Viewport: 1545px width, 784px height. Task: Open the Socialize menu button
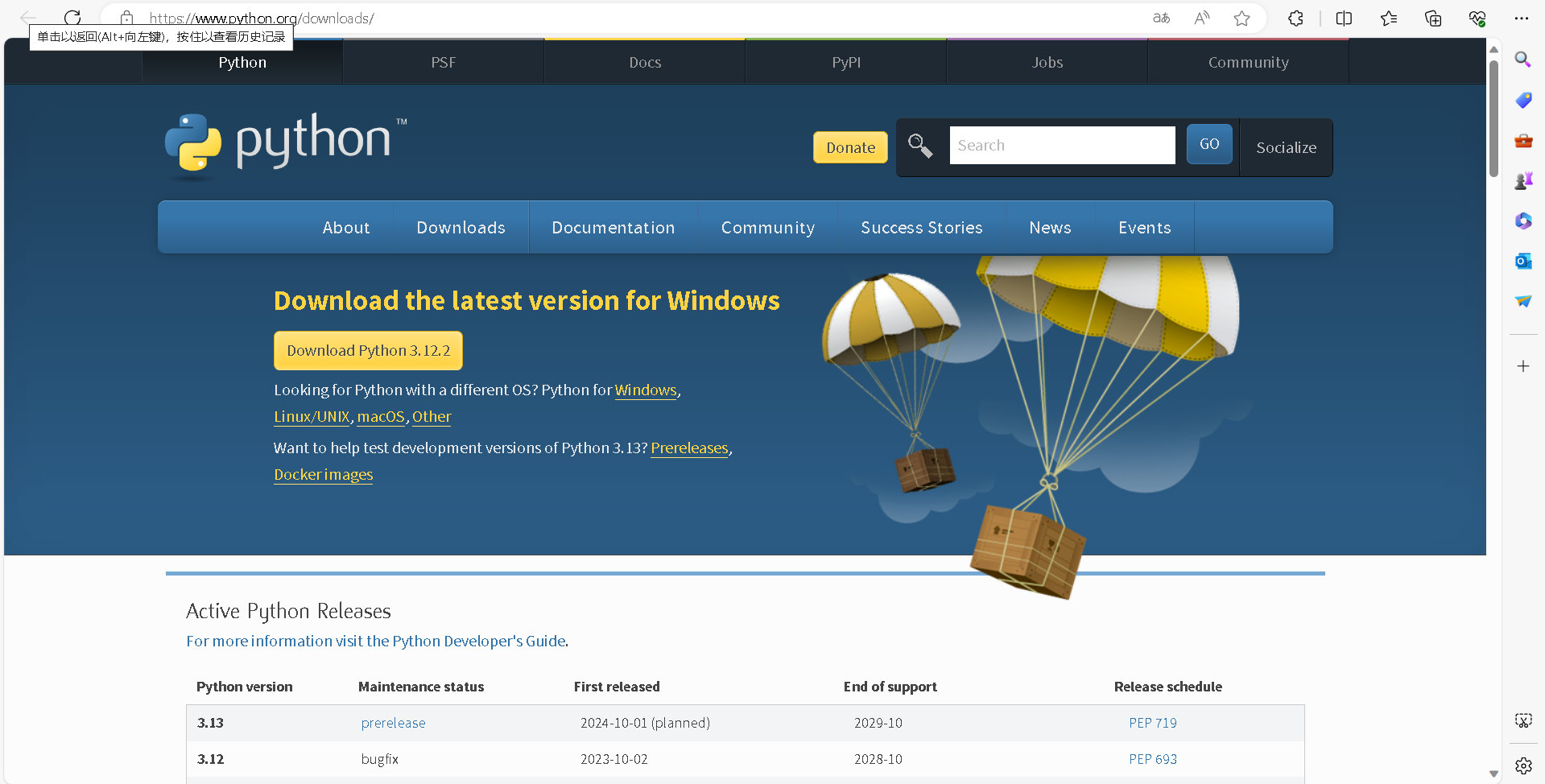point(1287,147)
